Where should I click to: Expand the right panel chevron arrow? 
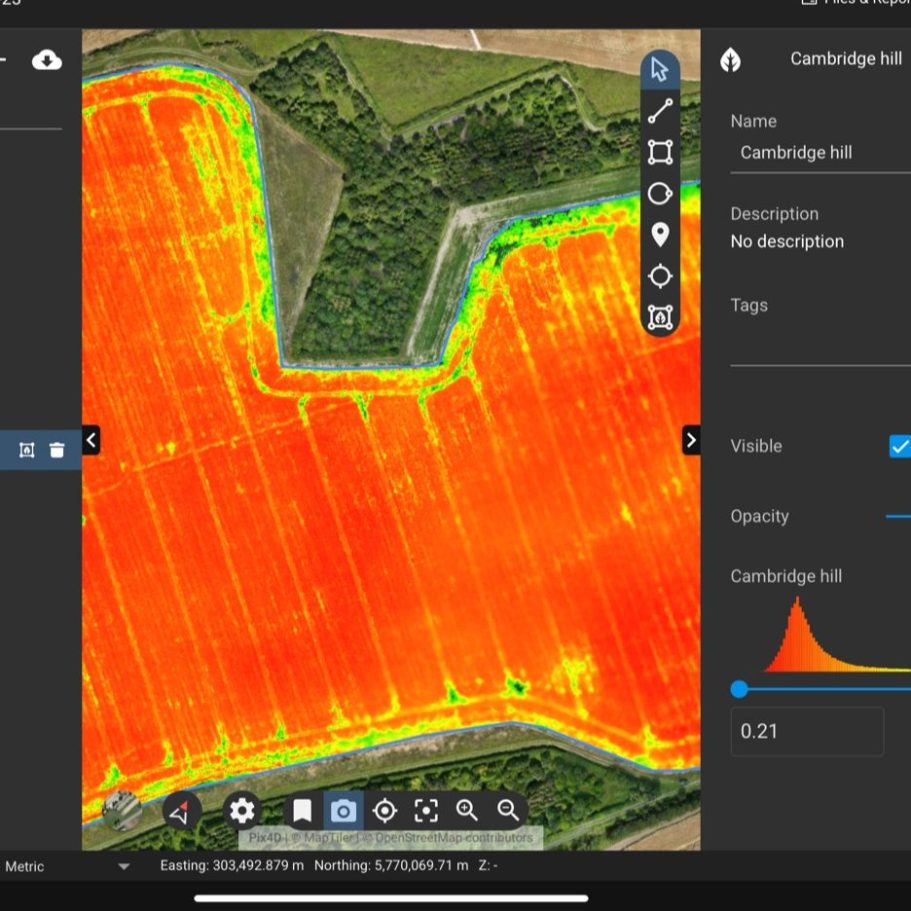coord(692,439)
